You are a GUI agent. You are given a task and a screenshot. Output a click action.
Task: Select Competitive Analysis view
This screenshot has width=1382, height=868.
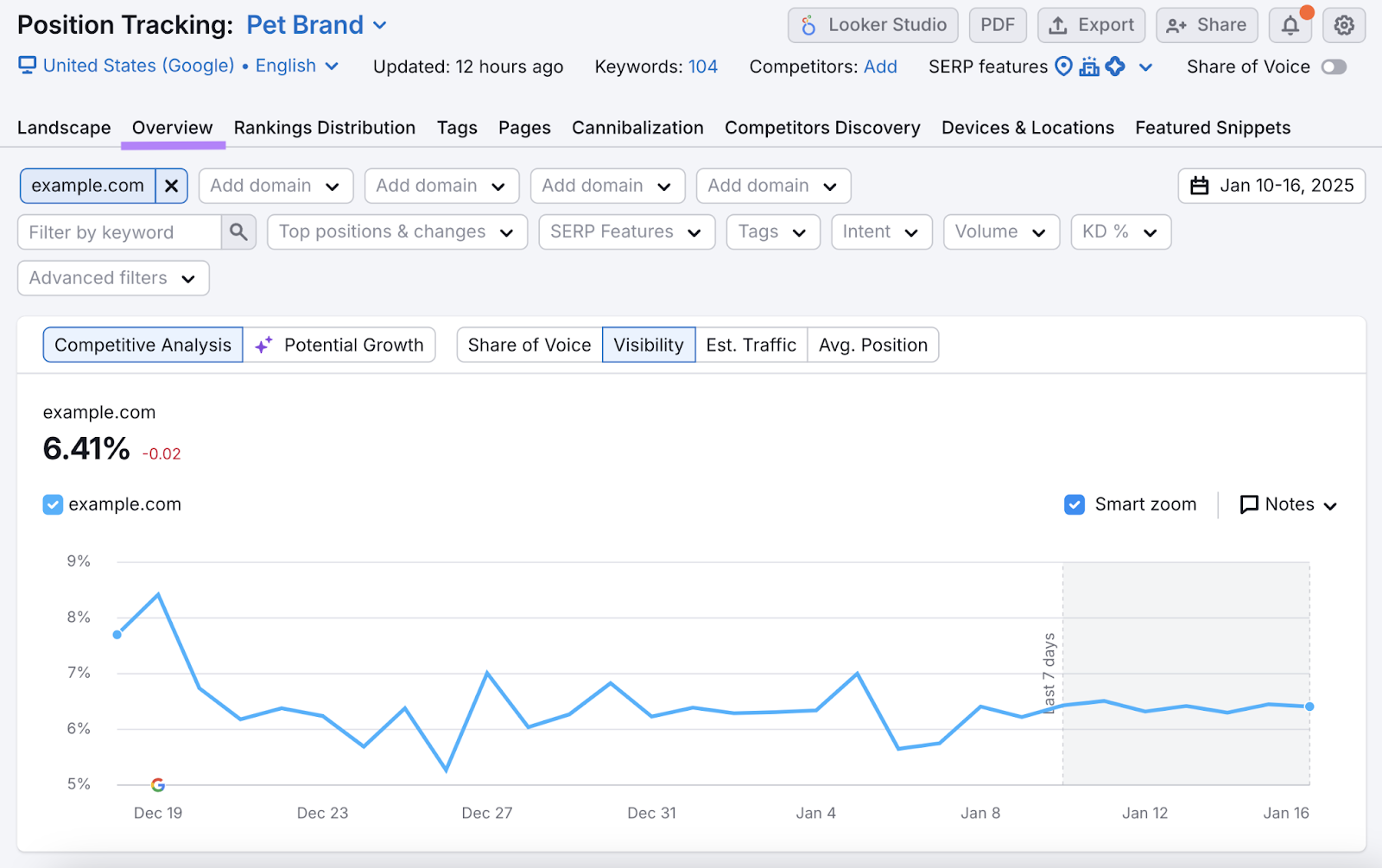(143, 345)
